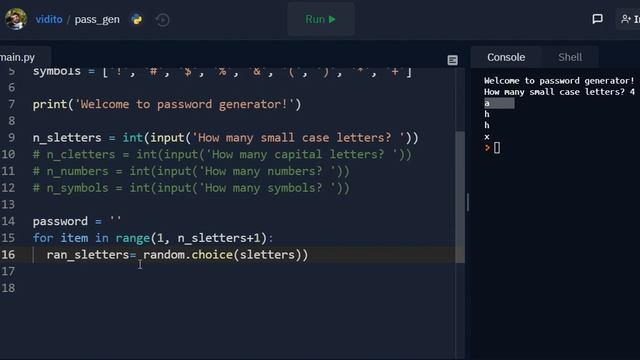This screenshot has height=360, width=640.
Task: Click 'range' keyword on line 15
Action: coord(133,238)
